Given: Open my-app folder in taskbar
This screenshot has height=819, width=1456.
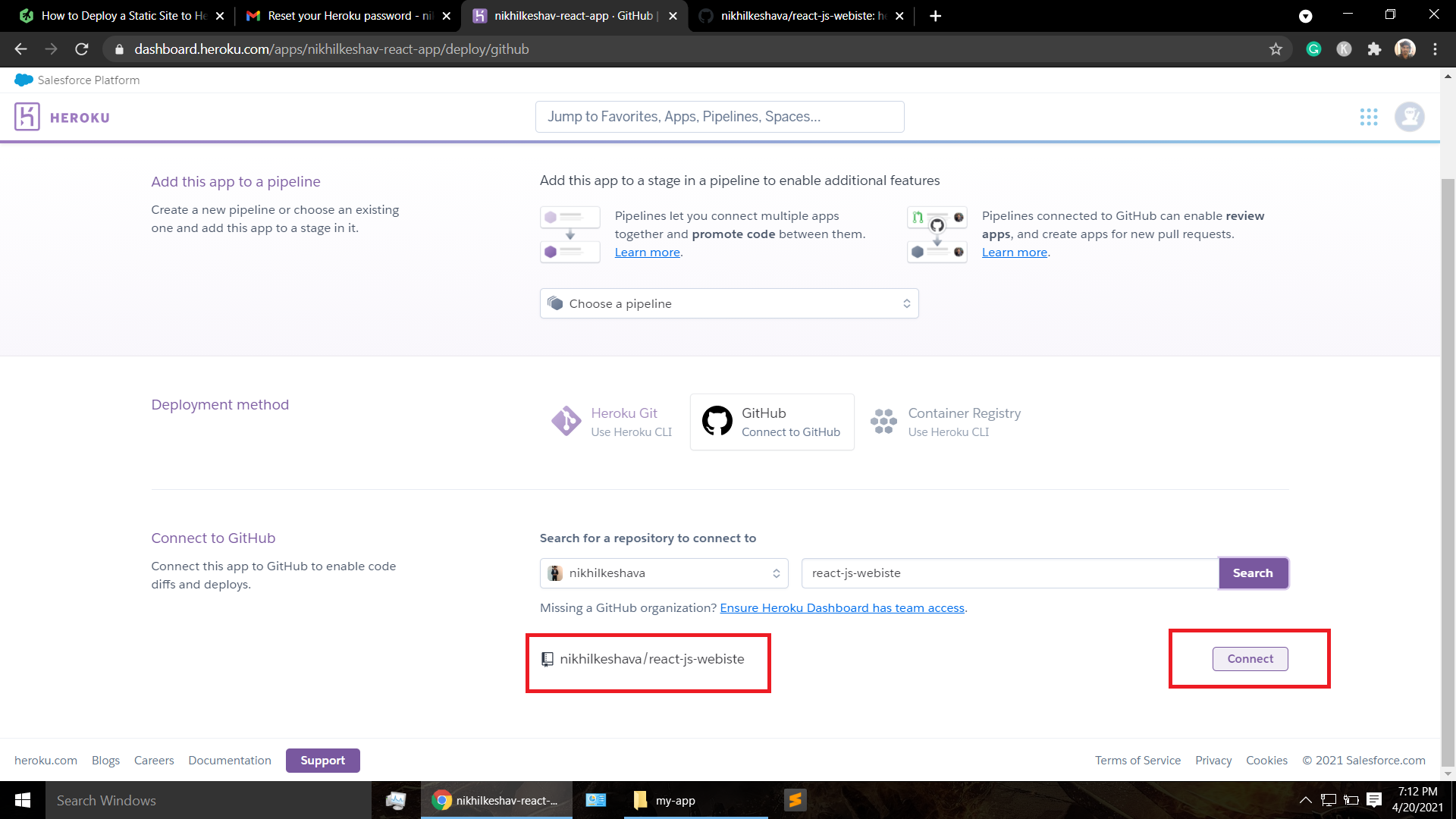Looking at the screenshot, I should pyautogui.click(x=696, y=800).
